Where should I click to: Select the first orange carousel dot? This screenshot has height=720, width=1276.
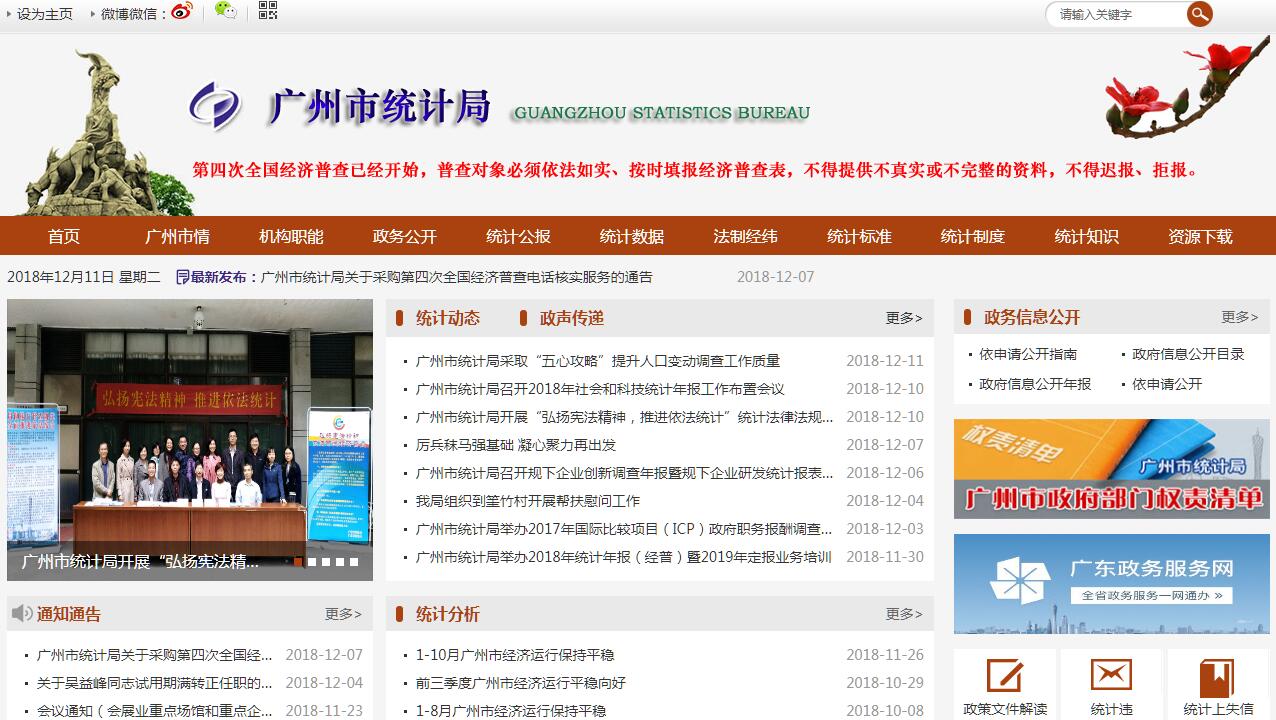(298, 562)
